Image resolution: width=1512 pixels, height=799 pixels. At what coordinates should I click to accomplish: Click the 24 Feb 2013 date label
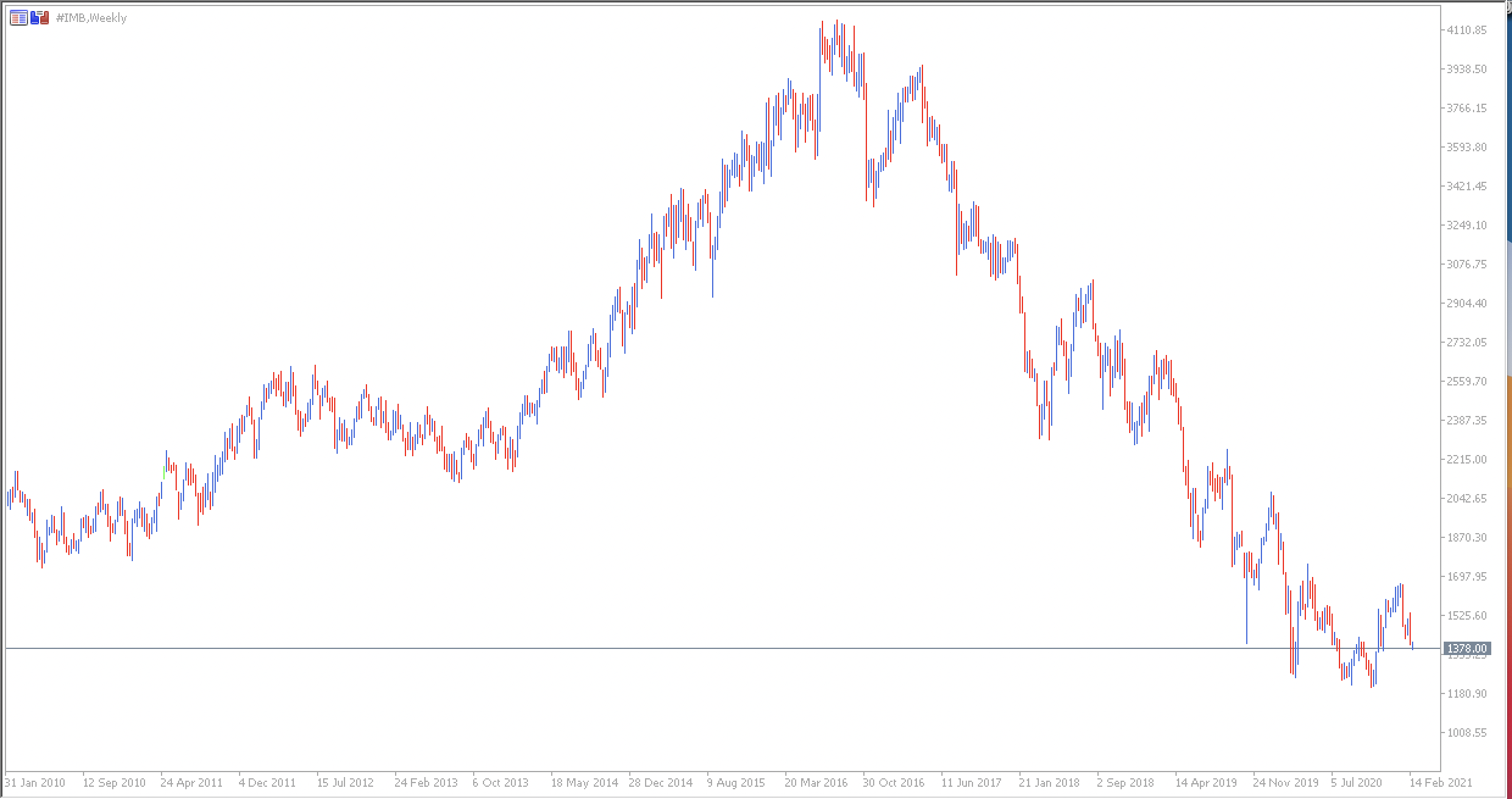pyautogui.click(x=426, y=783)
